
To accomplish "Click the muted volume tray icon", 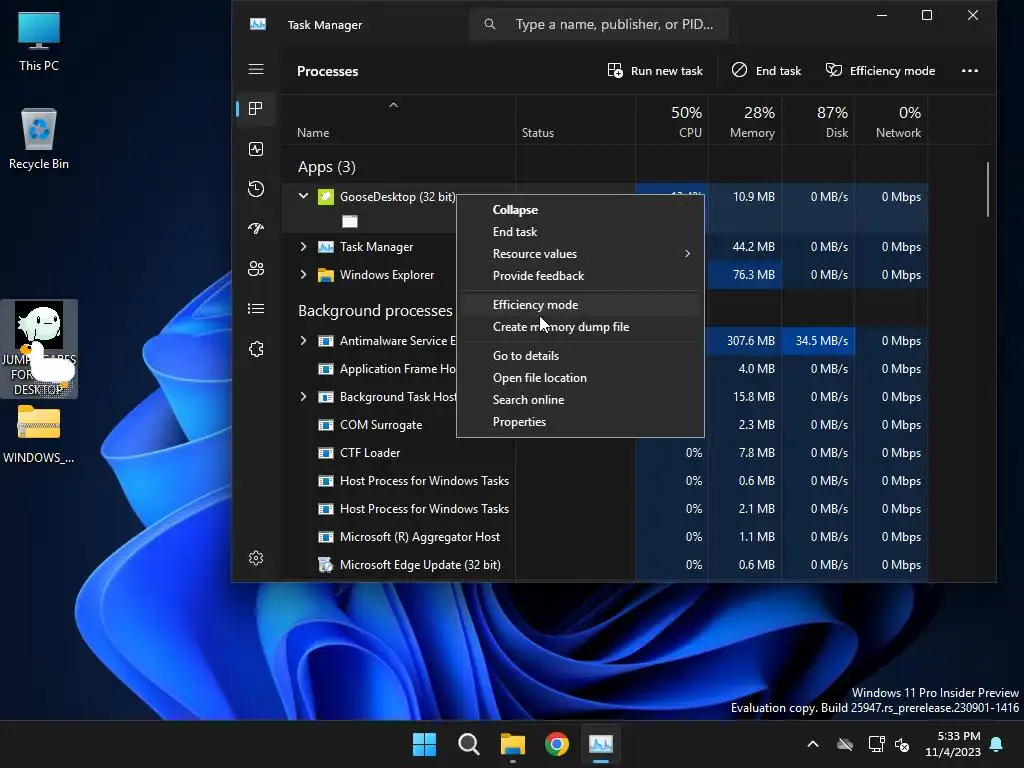I will pyautogui.click(x=903, y=744).
